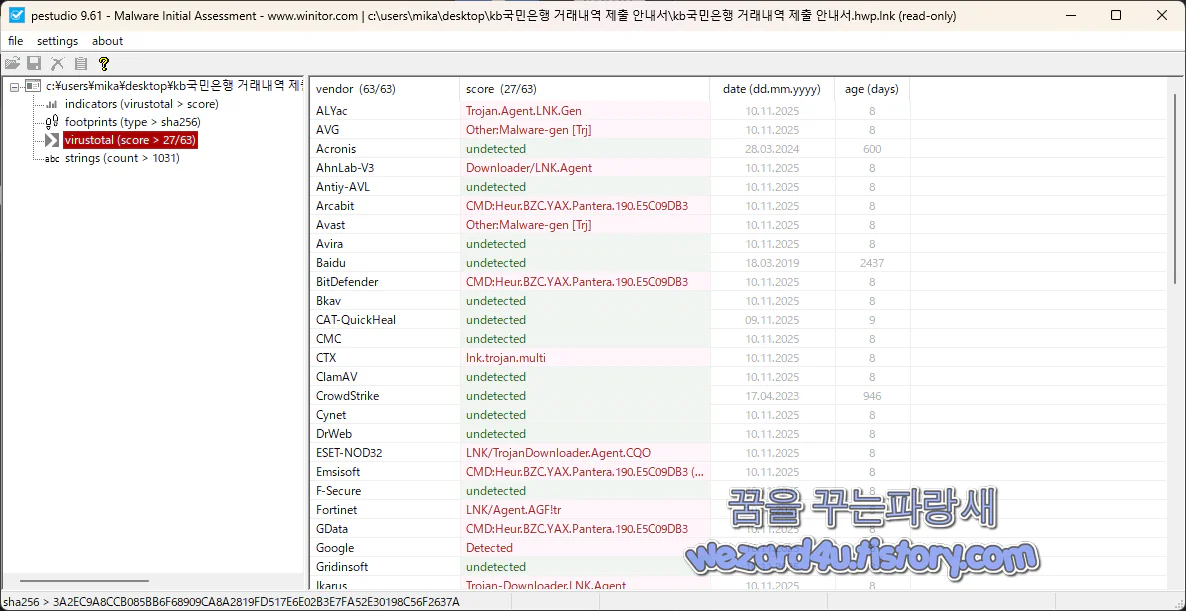Select indicators (virustotal > score) tree item

(x=141, y=104)
